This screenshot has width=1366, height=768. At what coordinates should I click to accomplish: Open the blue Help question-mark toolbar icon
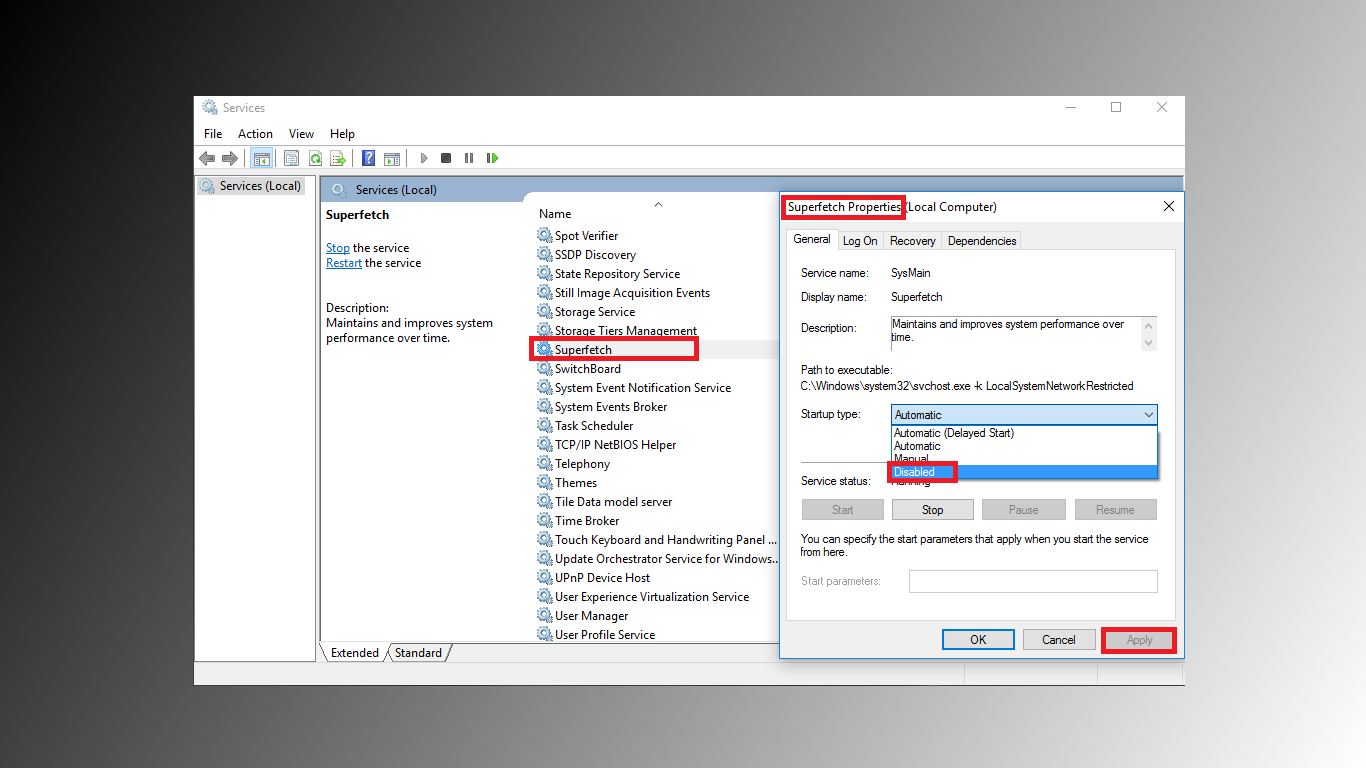click(368, 158)
